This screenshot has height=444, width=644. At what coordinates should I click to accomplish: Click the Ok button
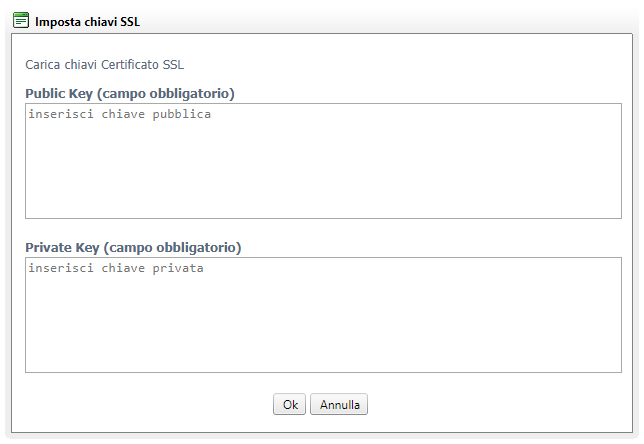(x=290, y=404)
